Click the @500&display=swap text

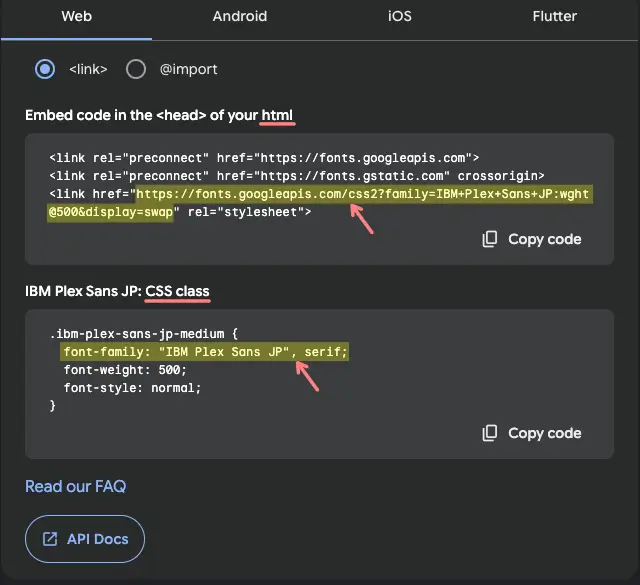[111, 212]
